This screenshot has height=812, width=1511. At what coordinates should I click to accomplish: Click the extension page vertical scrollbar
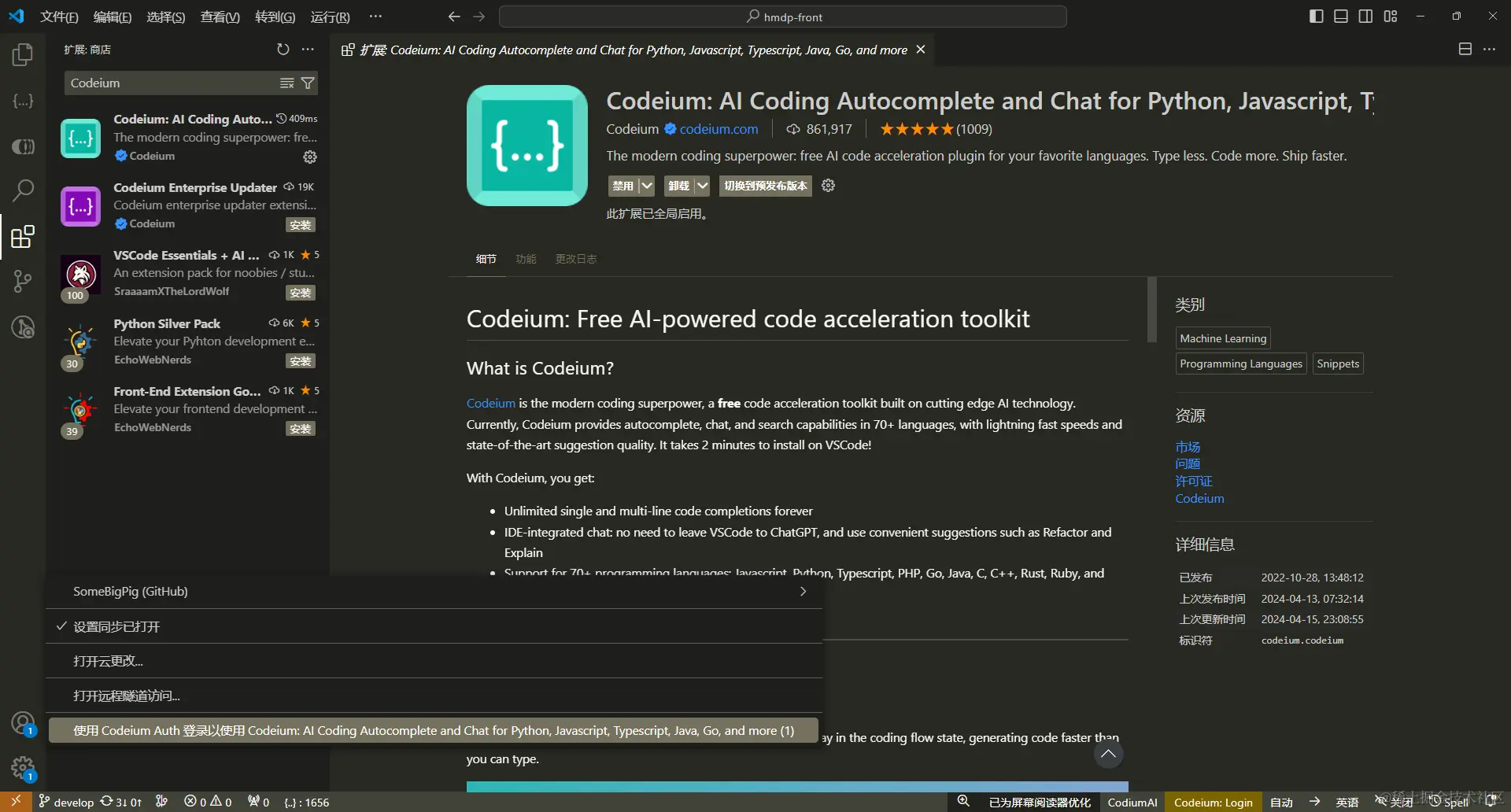click(1151, 309)
